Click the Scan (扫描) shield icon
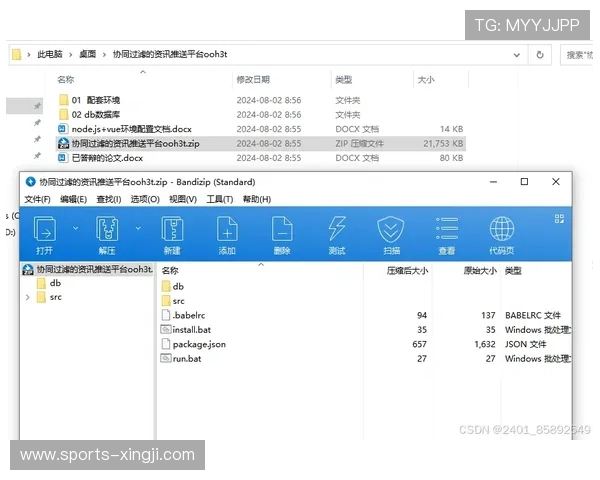The height and width of the screenshot is (480, 600). 390,229
